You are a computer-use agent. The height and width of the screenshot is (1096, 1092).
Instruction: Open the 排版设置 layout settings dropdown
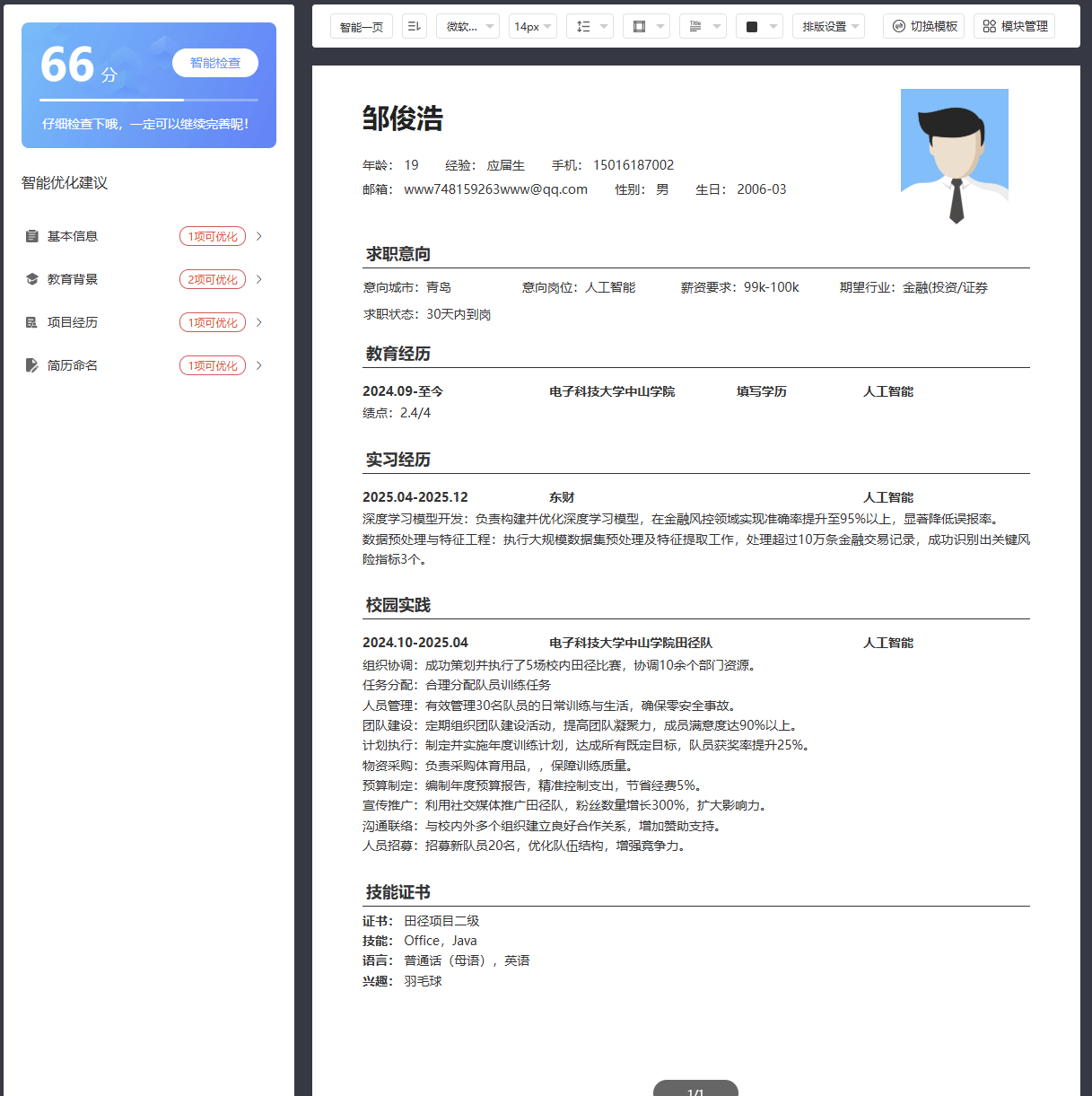point(828,26)
